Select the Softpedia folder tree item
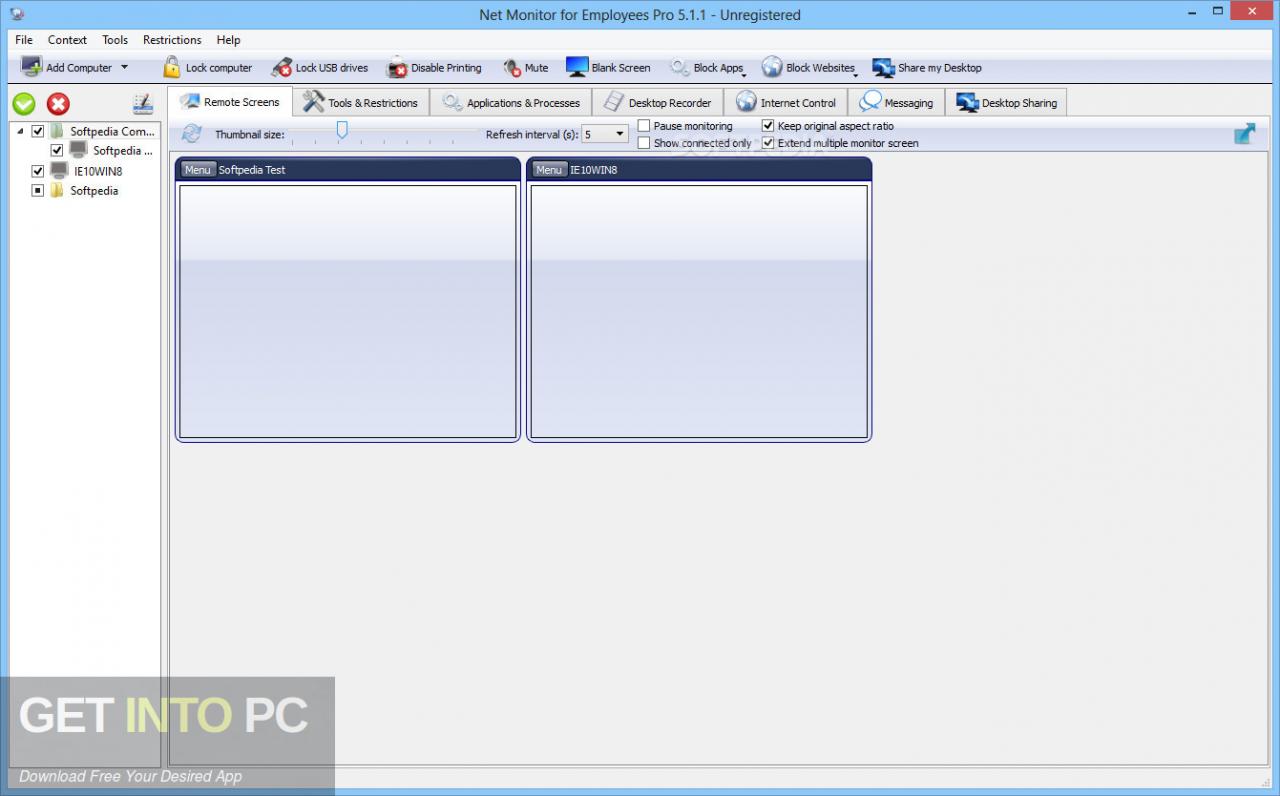Screen dimensions: 1280x796 pyautogui.click(x=94, y=191)
